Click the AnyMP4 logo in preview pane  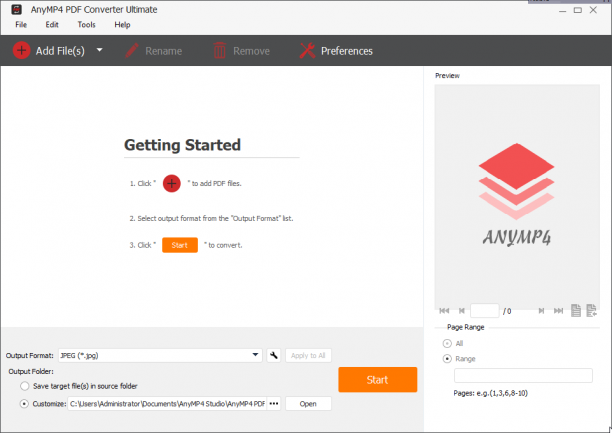pos(516,194)
